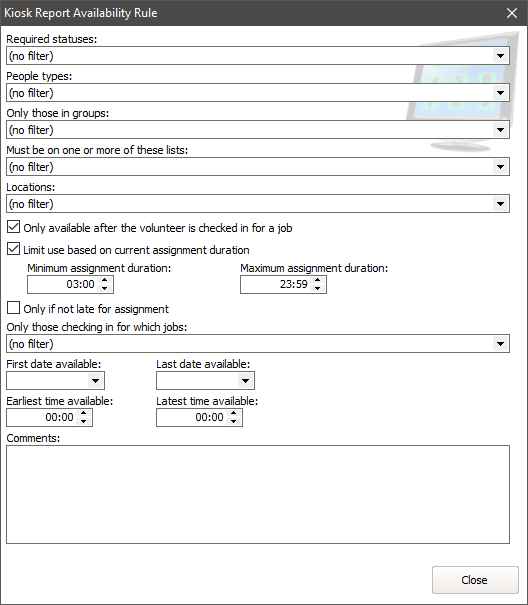The width and height of the screenshot is (528, 605).
Task: Lower latest time available using down arrow
Action: click(x=234, y=421)
